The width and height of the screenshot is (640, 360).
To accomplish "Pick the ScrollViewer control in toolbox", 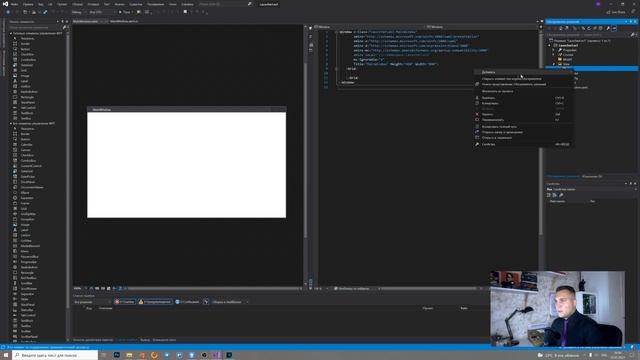I will [29, 288].
